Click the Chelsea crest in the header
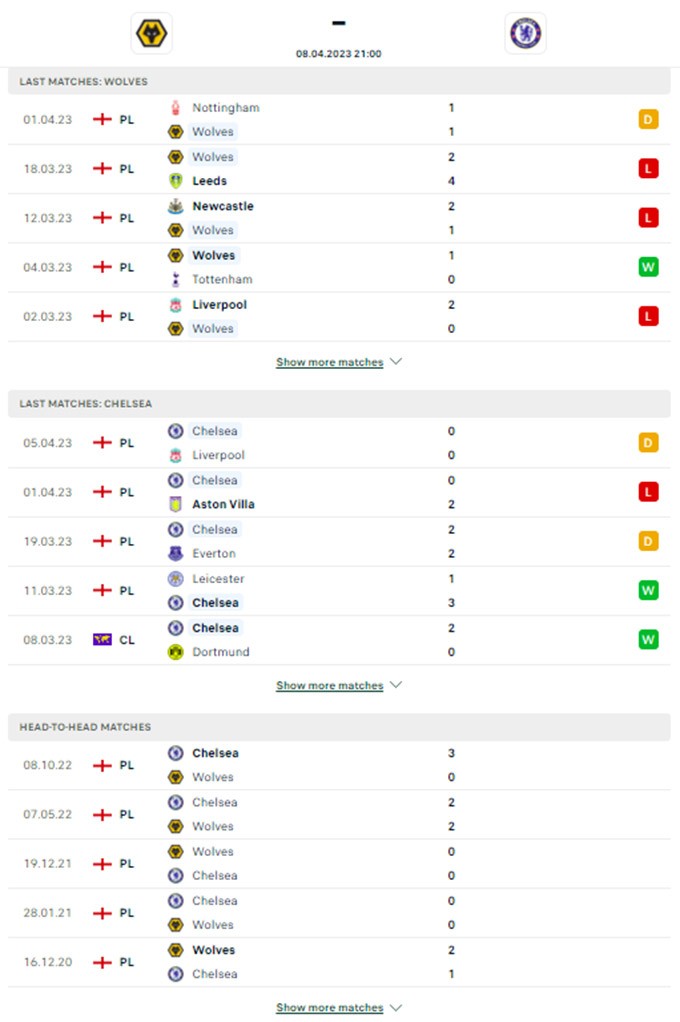This screenshot has height=1022, width=680. point(525,34)
